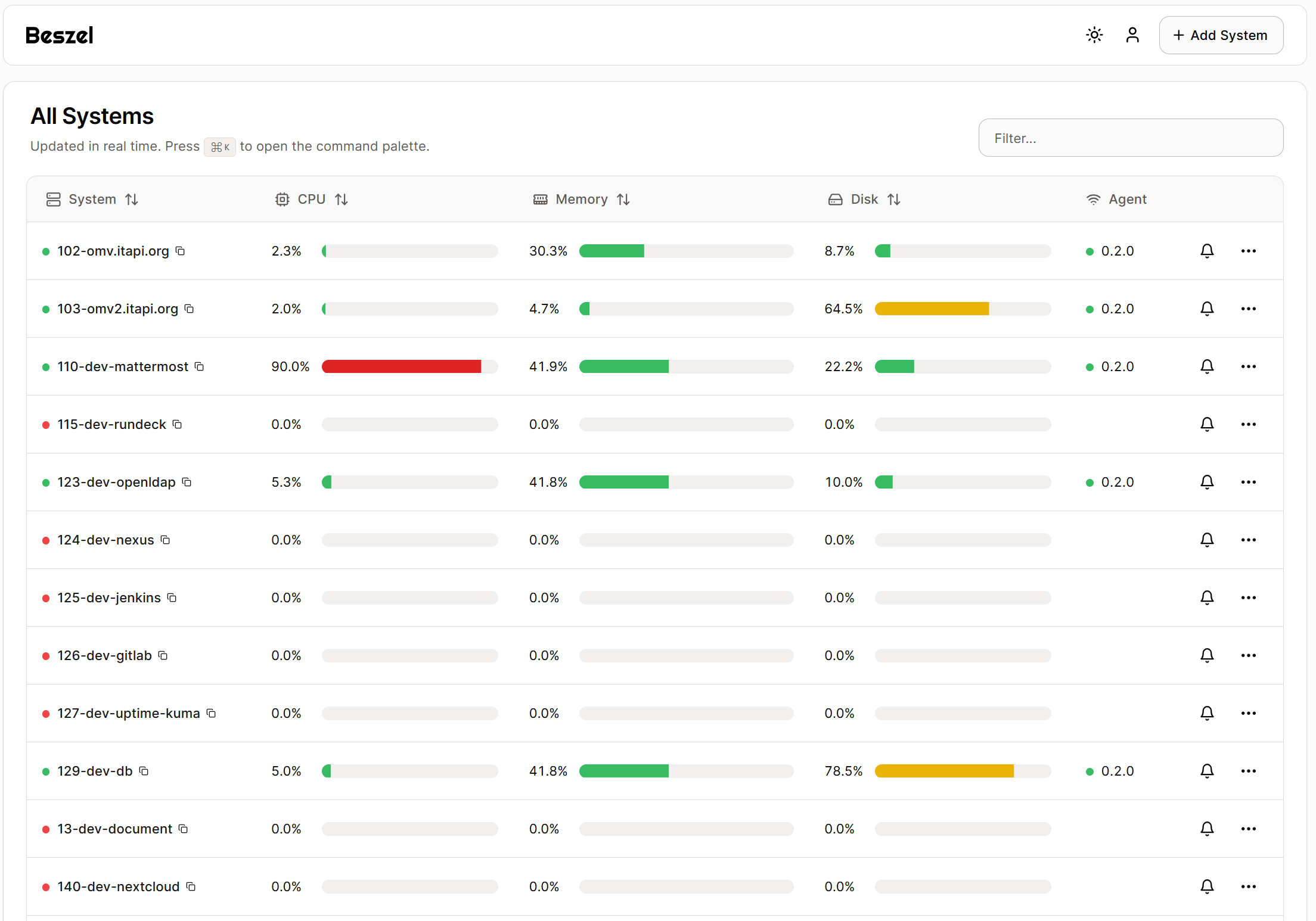The width and height of the screenshot is (1316, 921).
Task: Open the 110-dev-mattermost system page
Action: (x=123, y=366)
